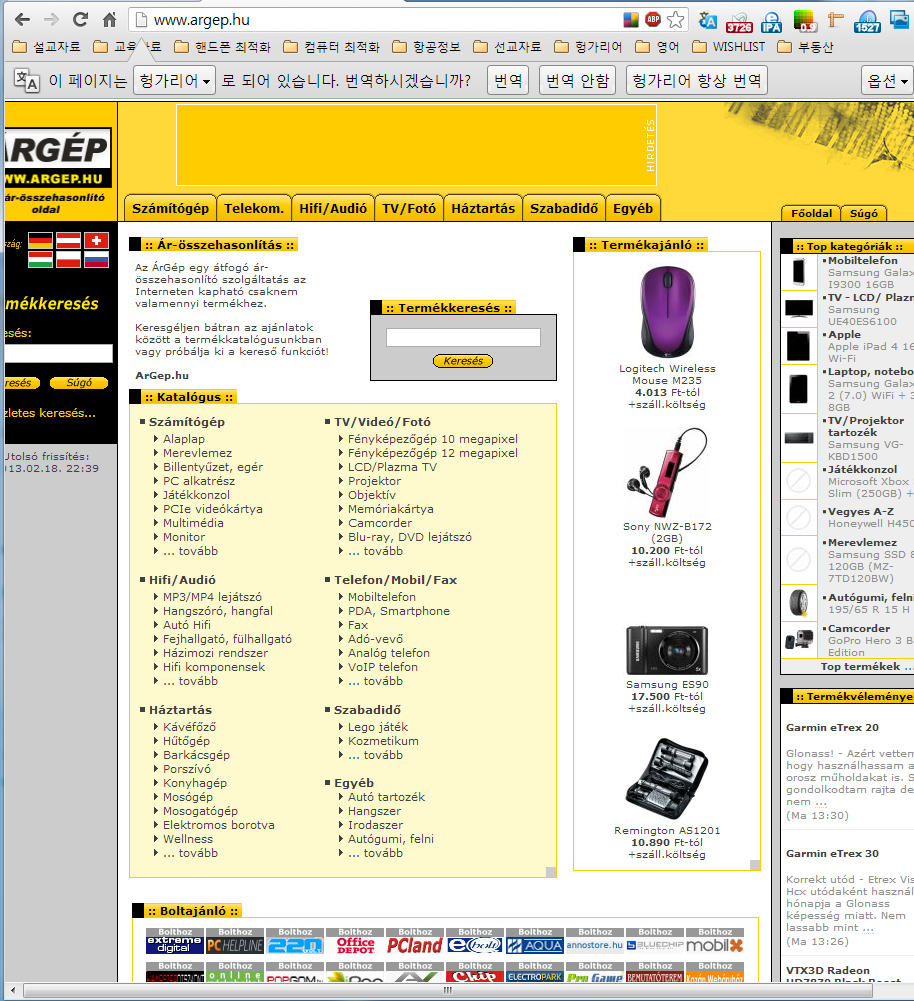Open the Mobiltelefon catalog link
Viewport: 914px width, 1001px height.
click(x=382, y=597)
